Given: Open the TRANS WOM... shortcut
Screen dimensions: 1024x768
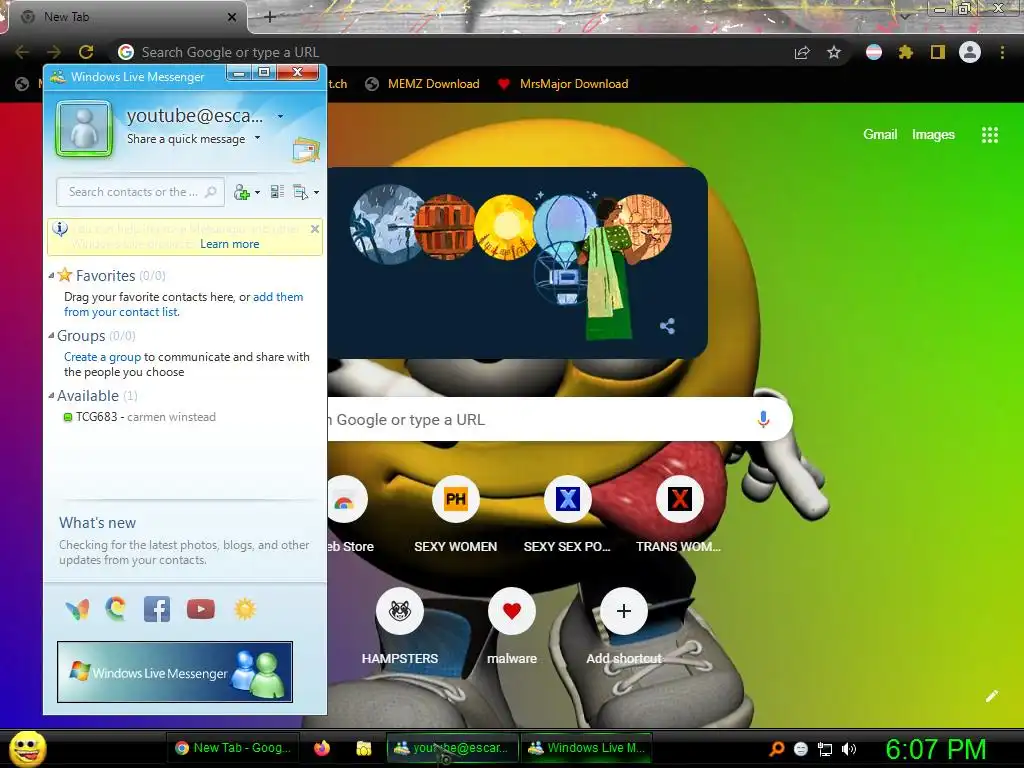Looking at the screenshot, I should click(x=679, y=516).
